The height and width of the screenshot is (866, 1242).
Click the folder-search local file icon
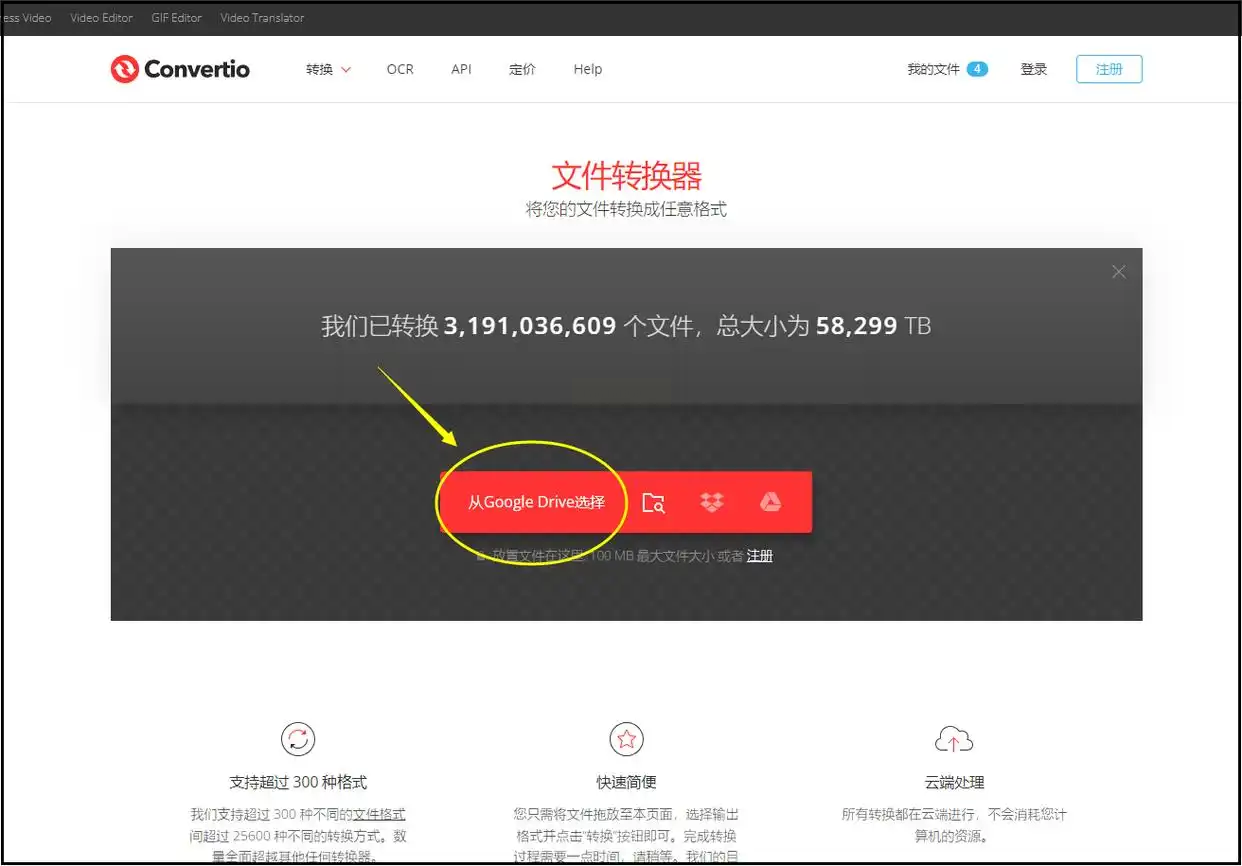coord(653,503)
